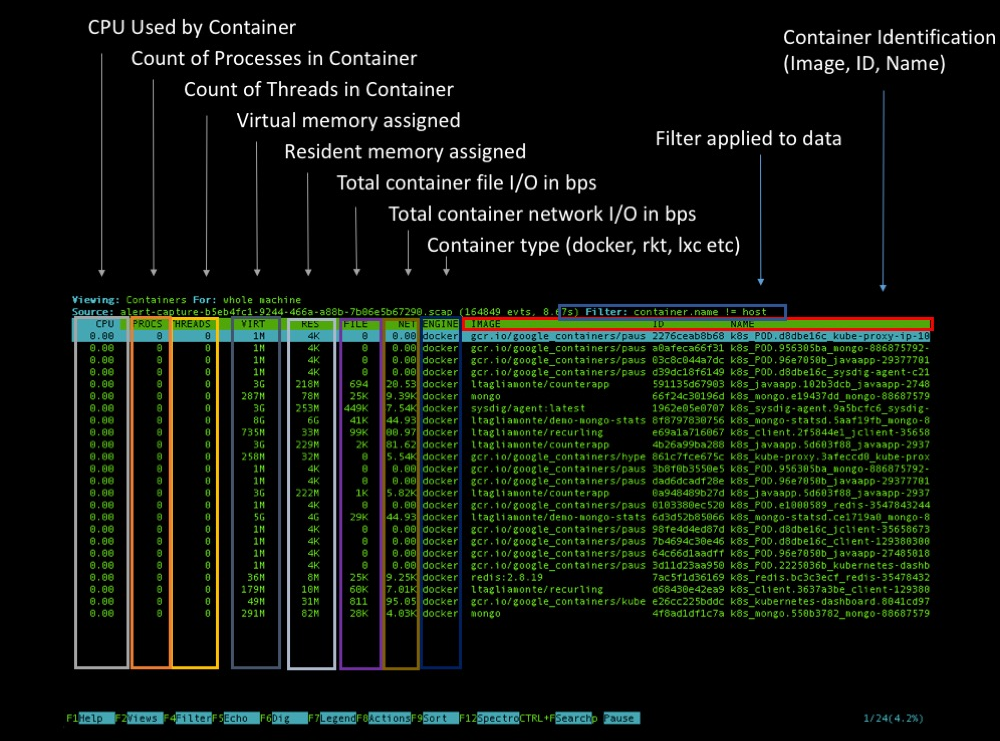Sort by the NET column header
This screenshot has height=741, width=1000.
(404, 324)
